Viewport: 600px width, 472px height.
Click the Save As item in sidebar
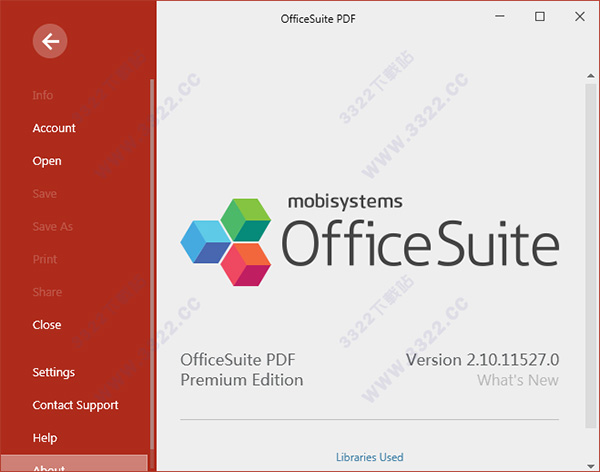pyautogui.click(x=52, y=227)
